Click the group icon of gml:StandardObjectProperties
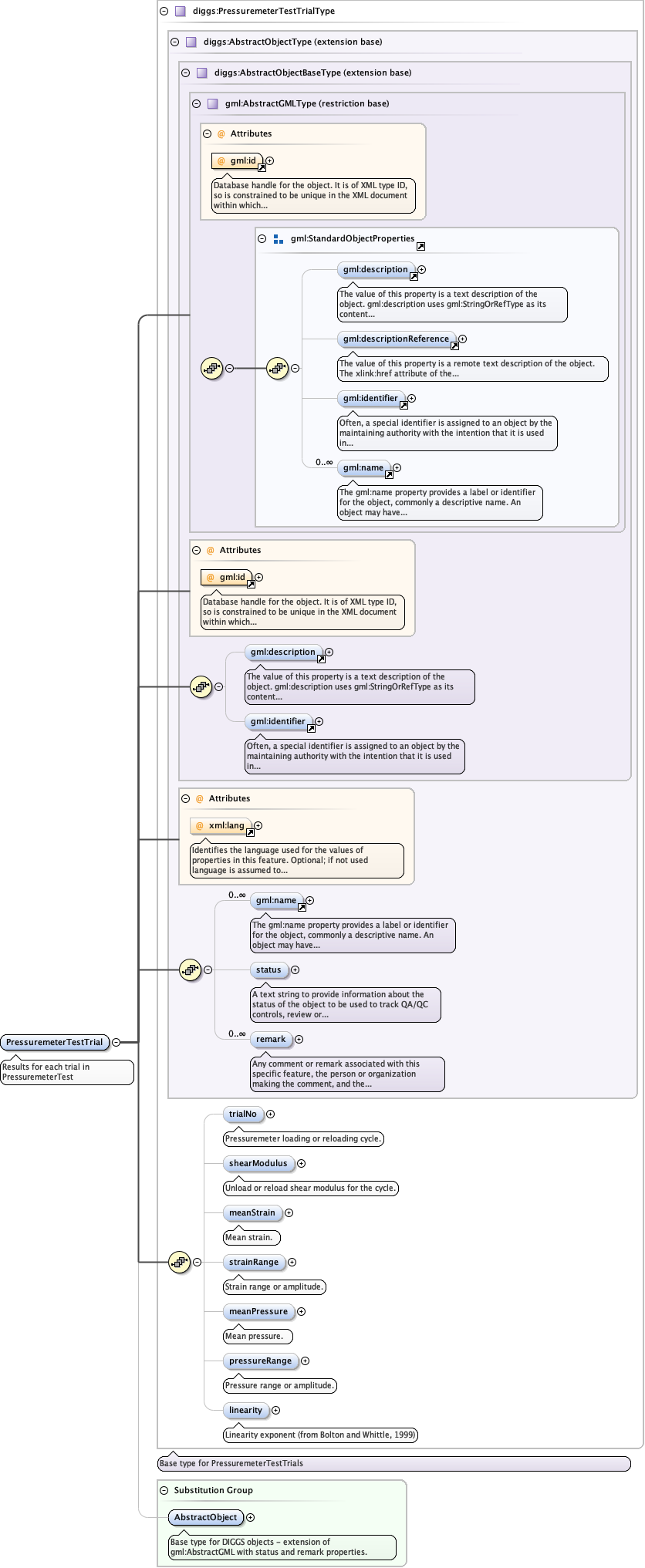 [279, 239]
